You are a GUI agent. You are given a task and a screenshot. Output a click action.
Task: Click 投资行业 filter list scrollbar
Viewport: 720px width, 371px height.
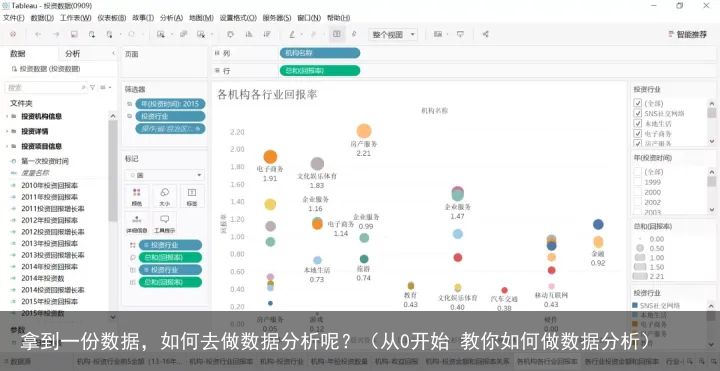click(x=712, y=122)
